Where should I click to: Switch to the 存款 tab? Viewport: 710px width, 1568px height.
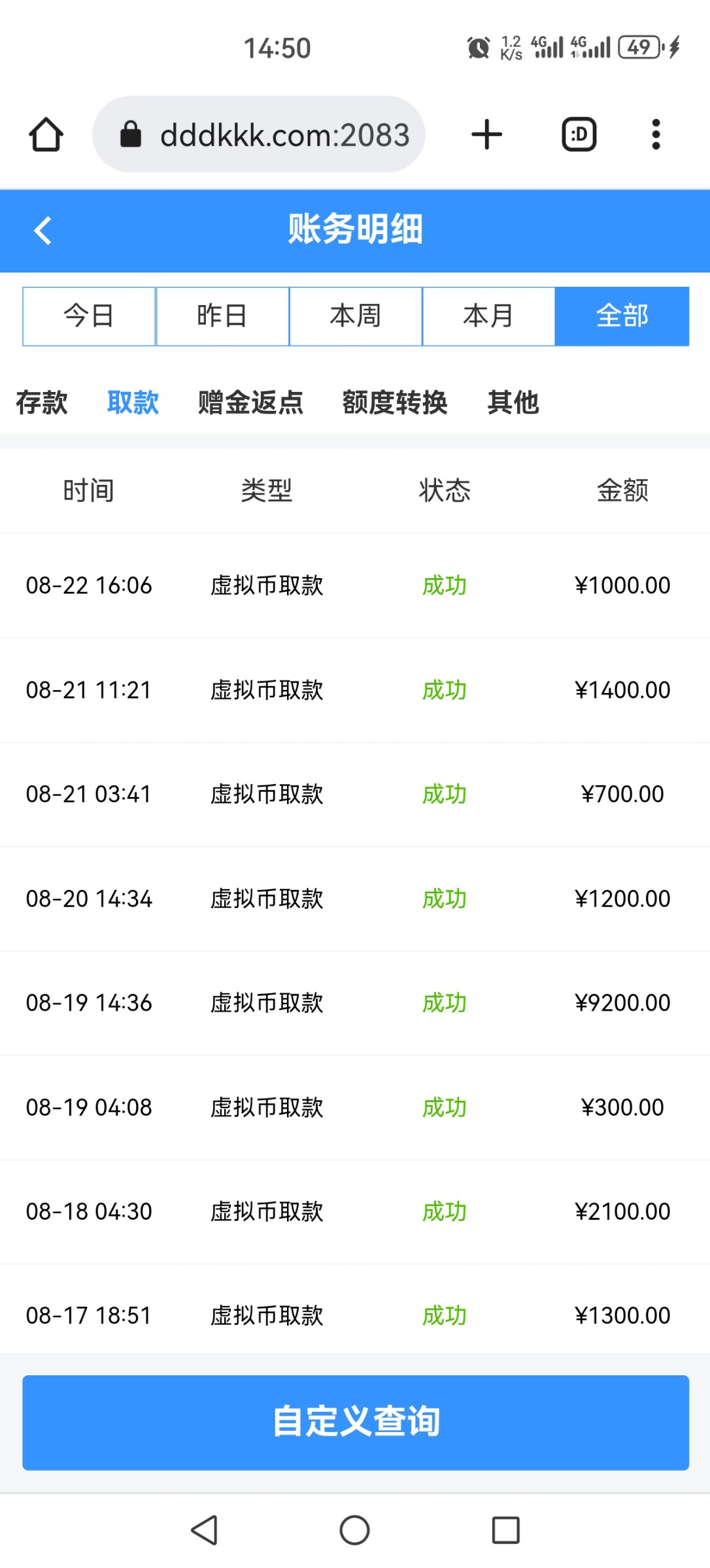pos(42,402)
